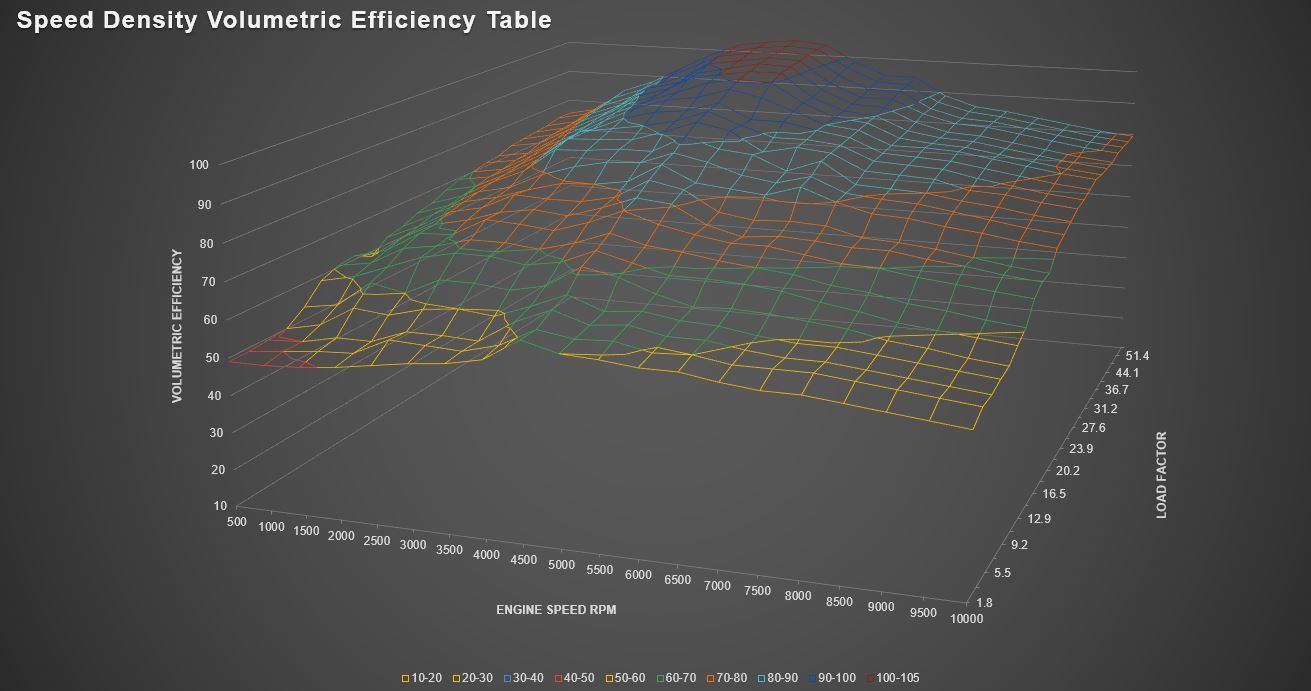Click the 10-20 legend color marker
Image resolution: width=1311 pixels, height=691 pixels.
pyautogui.click(x=406, y=678)
